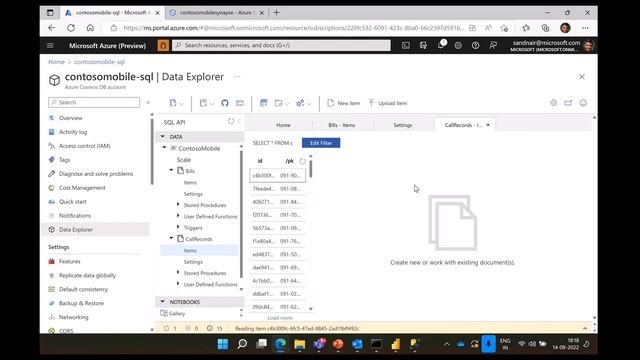Switch to the Bills - Items tab
Viewport: 640px width, 360px height.
pos(342,125)
